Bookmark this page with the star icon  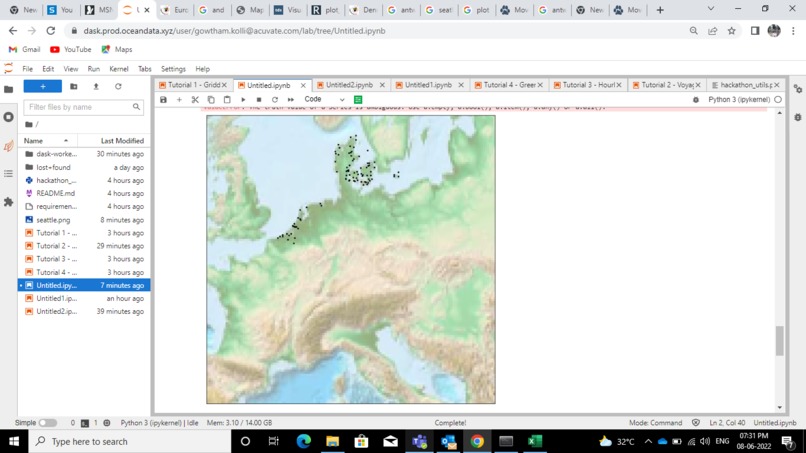pos(731,31)
